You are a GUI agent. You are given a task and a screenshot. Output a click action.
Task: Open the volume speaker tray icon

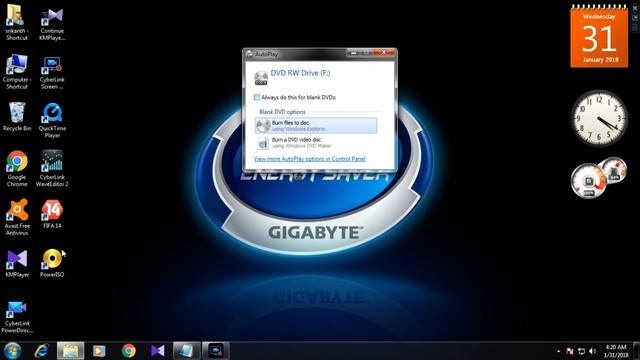coord(593,351)
